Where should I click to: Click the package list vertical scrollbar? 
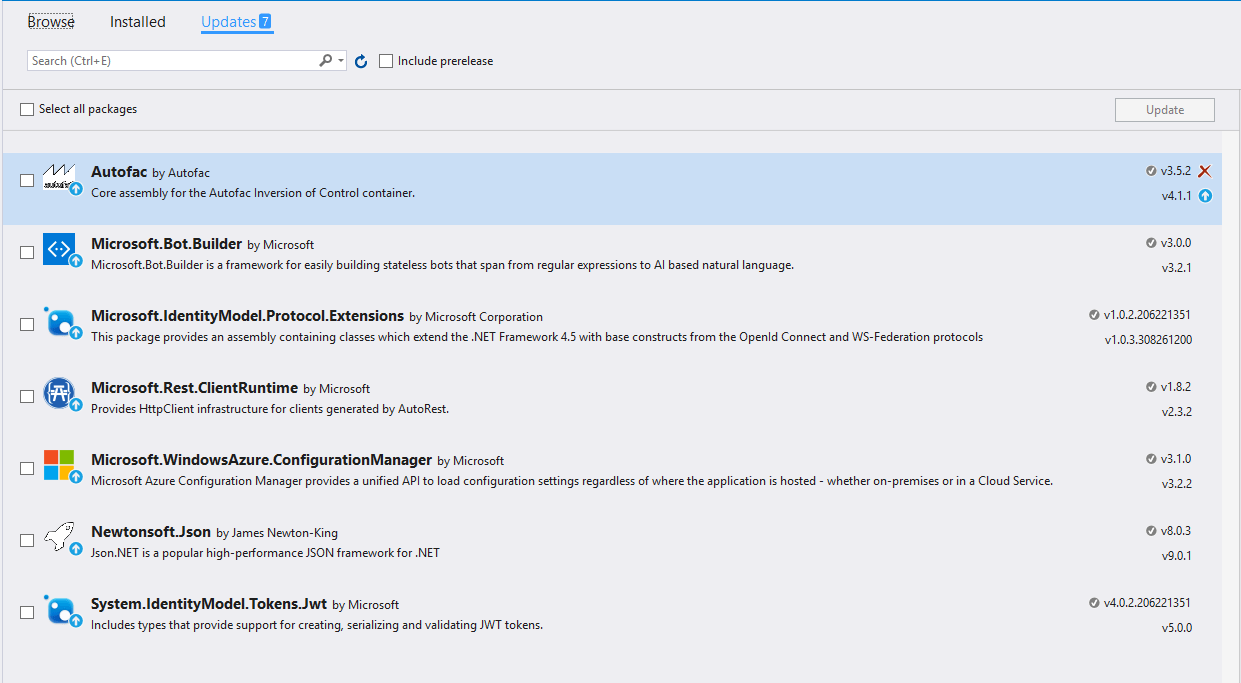point(1231,400)
